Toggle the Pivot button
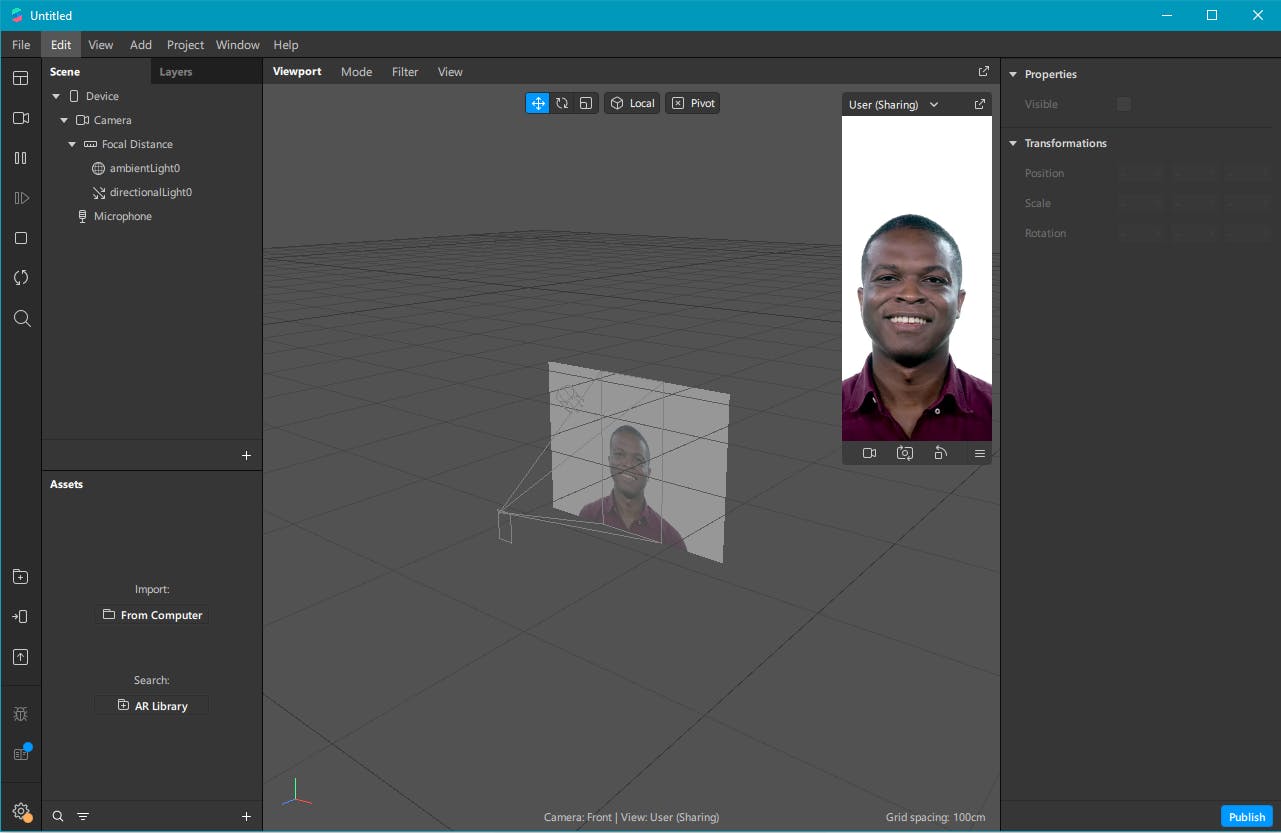Screen dimensions: 1281x833 coord(693,103)
